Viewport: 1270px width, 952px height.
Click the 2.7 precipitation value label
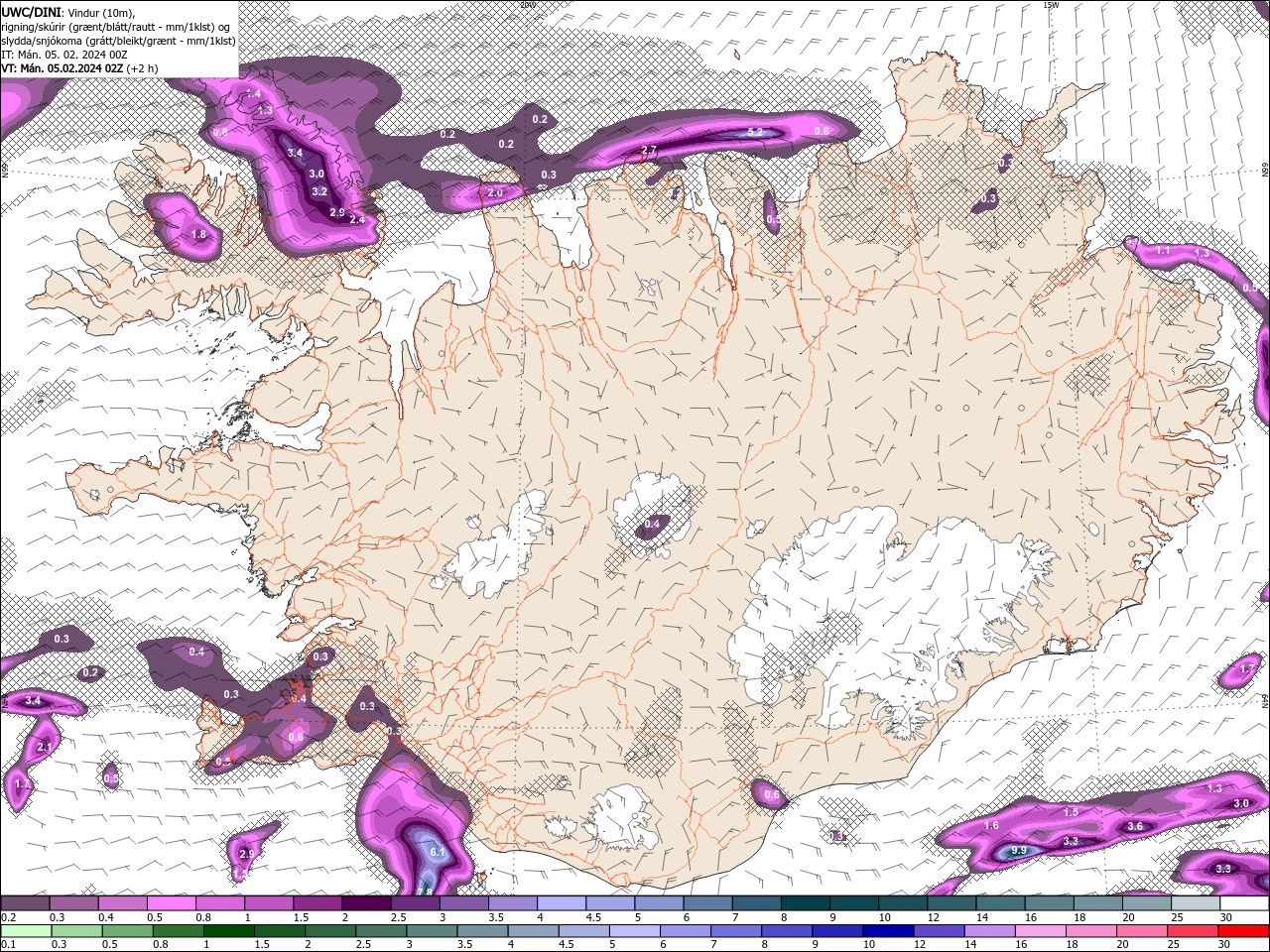click(649, 151)
